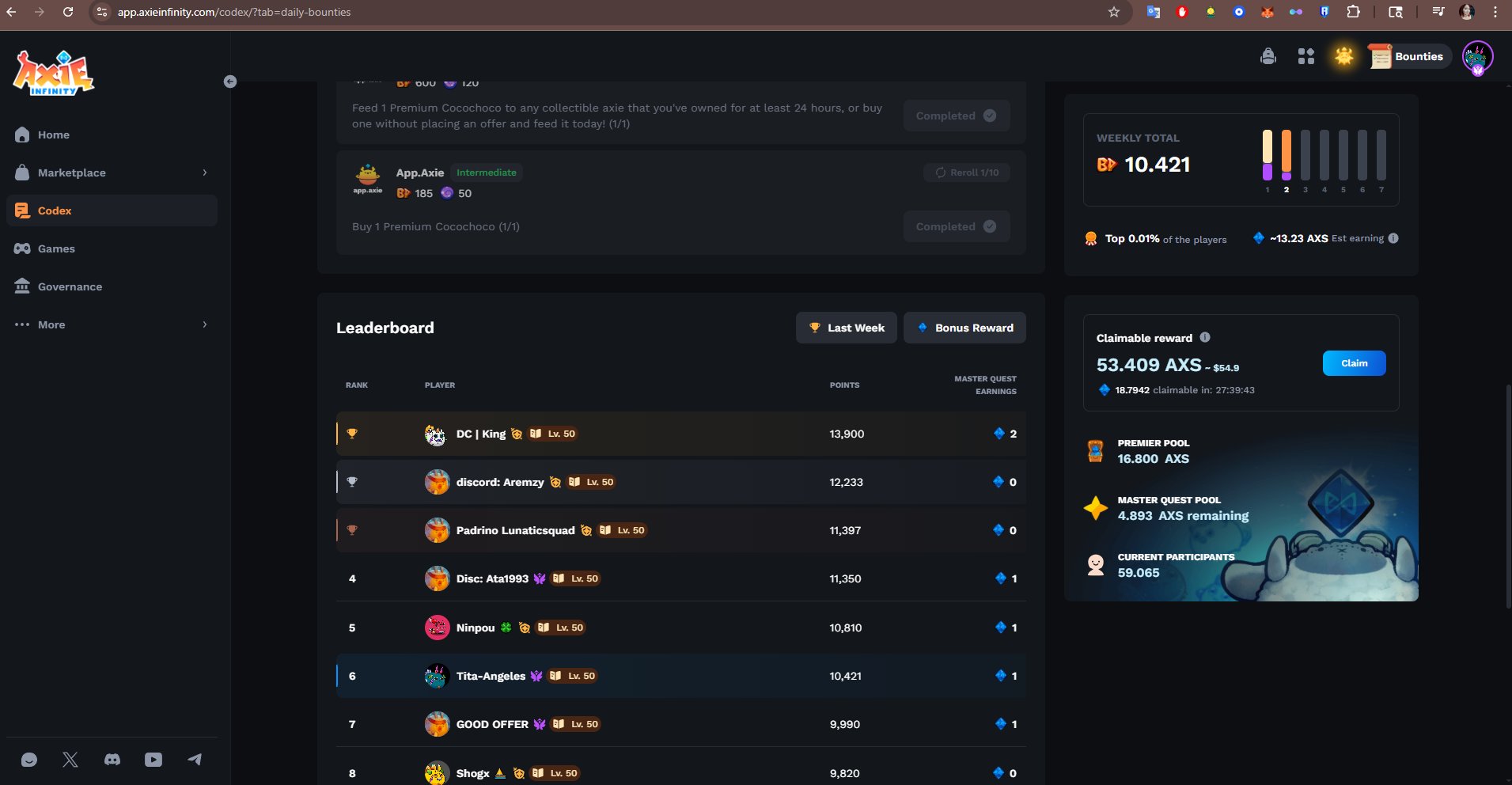Select player name Shogx

click(x=472, y=773)
